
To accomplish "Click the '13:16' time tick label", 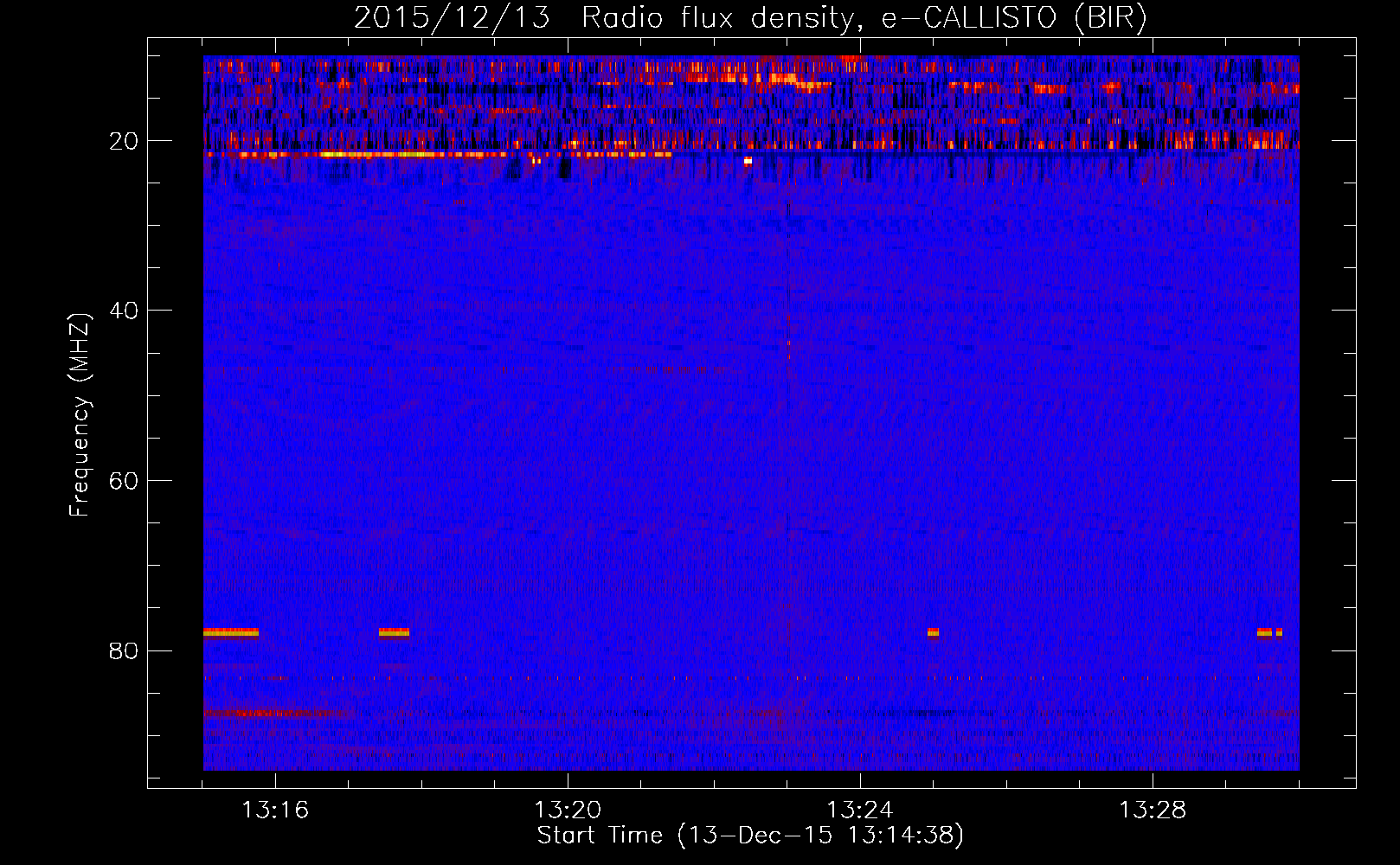I will (x=275, y=811).
